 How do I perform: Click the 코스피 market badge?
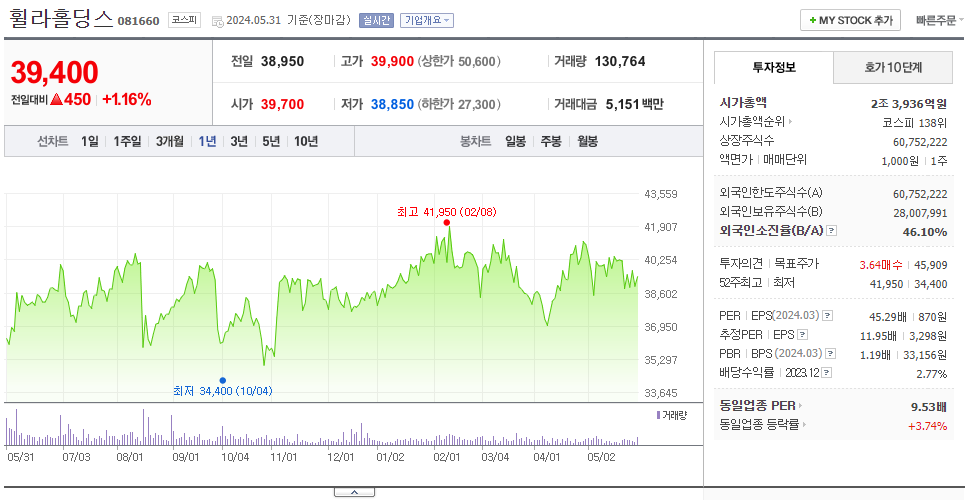click(x=185, y=20)
